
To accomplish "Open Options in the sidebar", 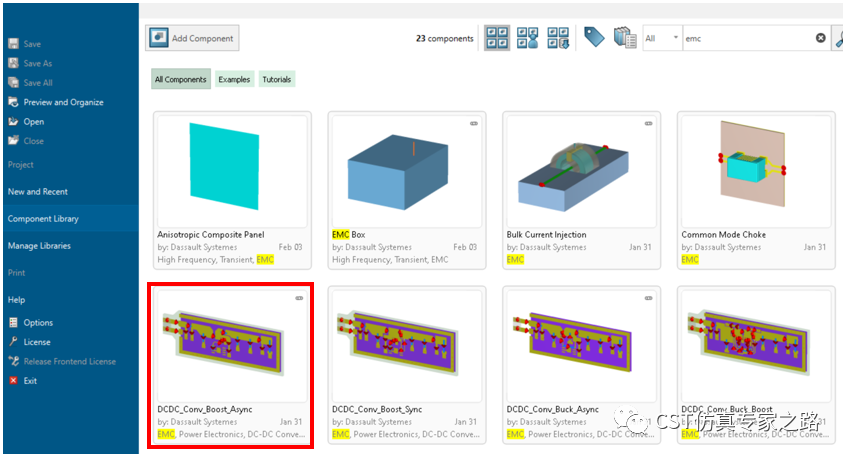I will tap(38, 322).
